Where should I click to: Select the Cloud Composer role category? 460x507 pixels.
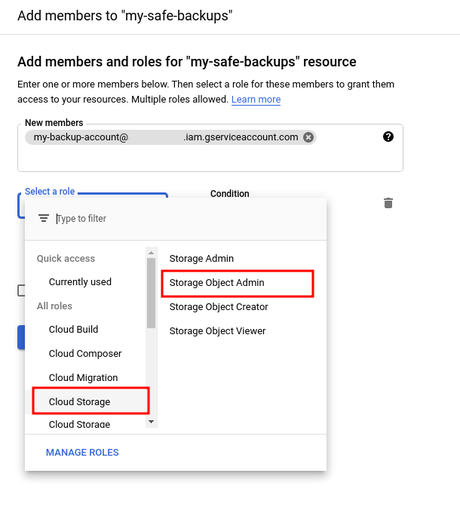[85, 354]
